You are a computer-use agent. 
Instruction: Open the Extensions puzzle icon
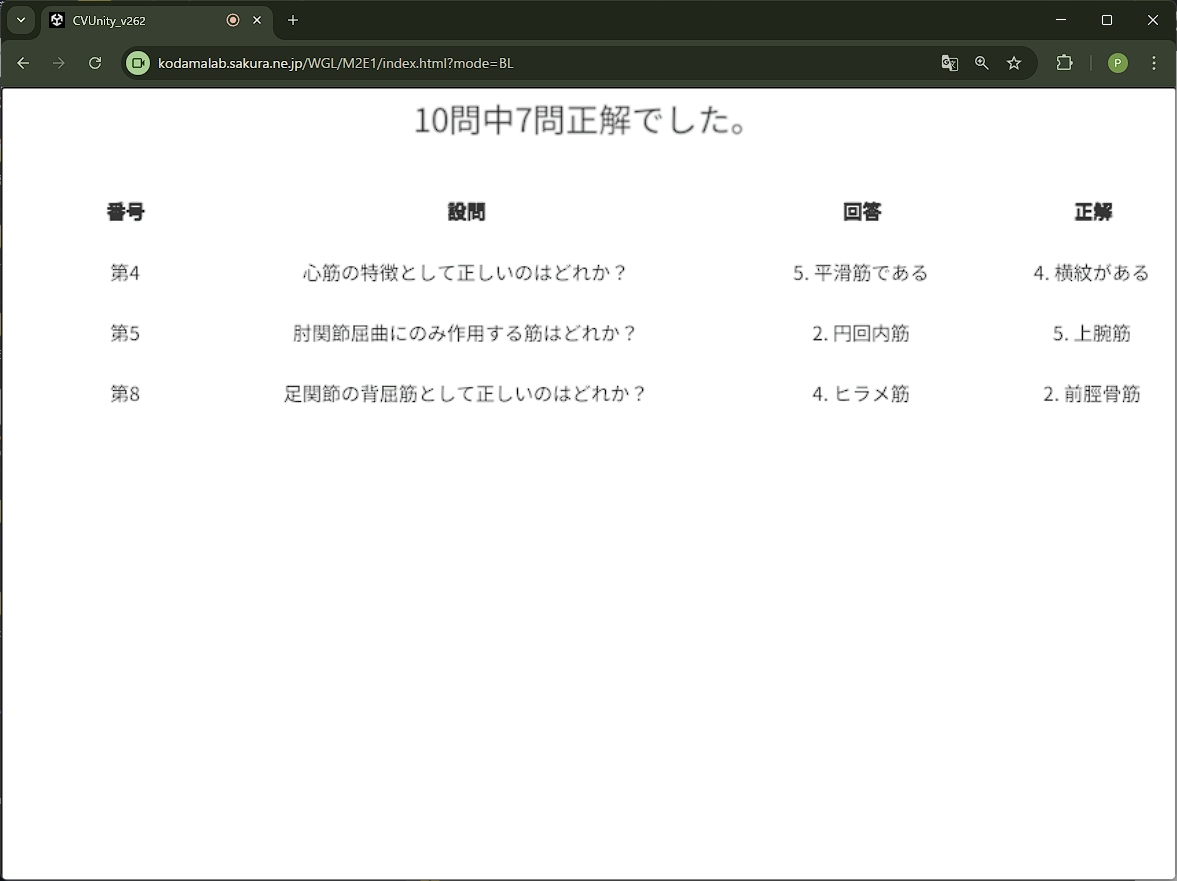(1064, 63)
